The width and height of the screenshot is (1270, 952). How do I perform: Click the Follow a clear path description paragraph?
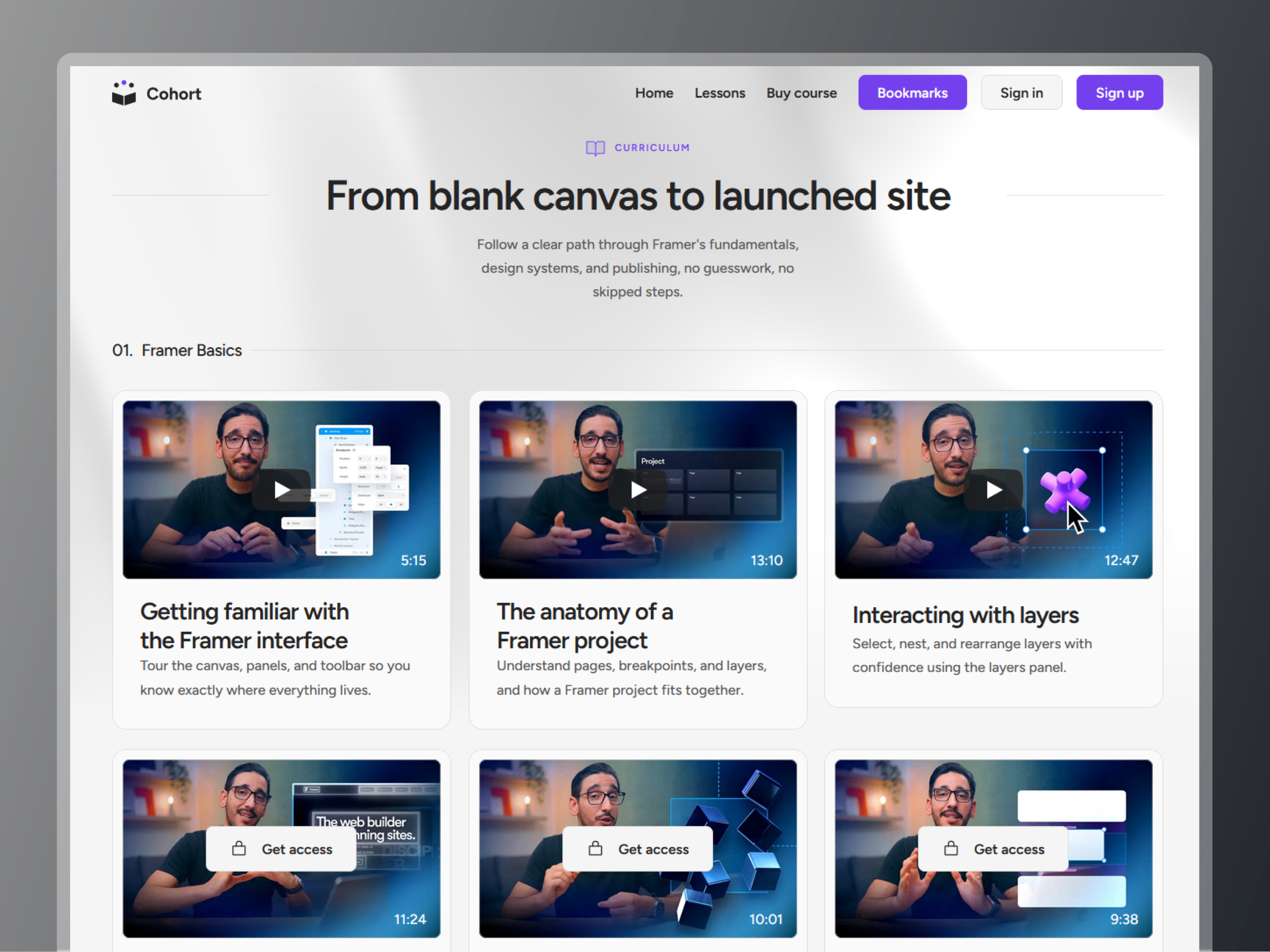[x=638, y=268]
